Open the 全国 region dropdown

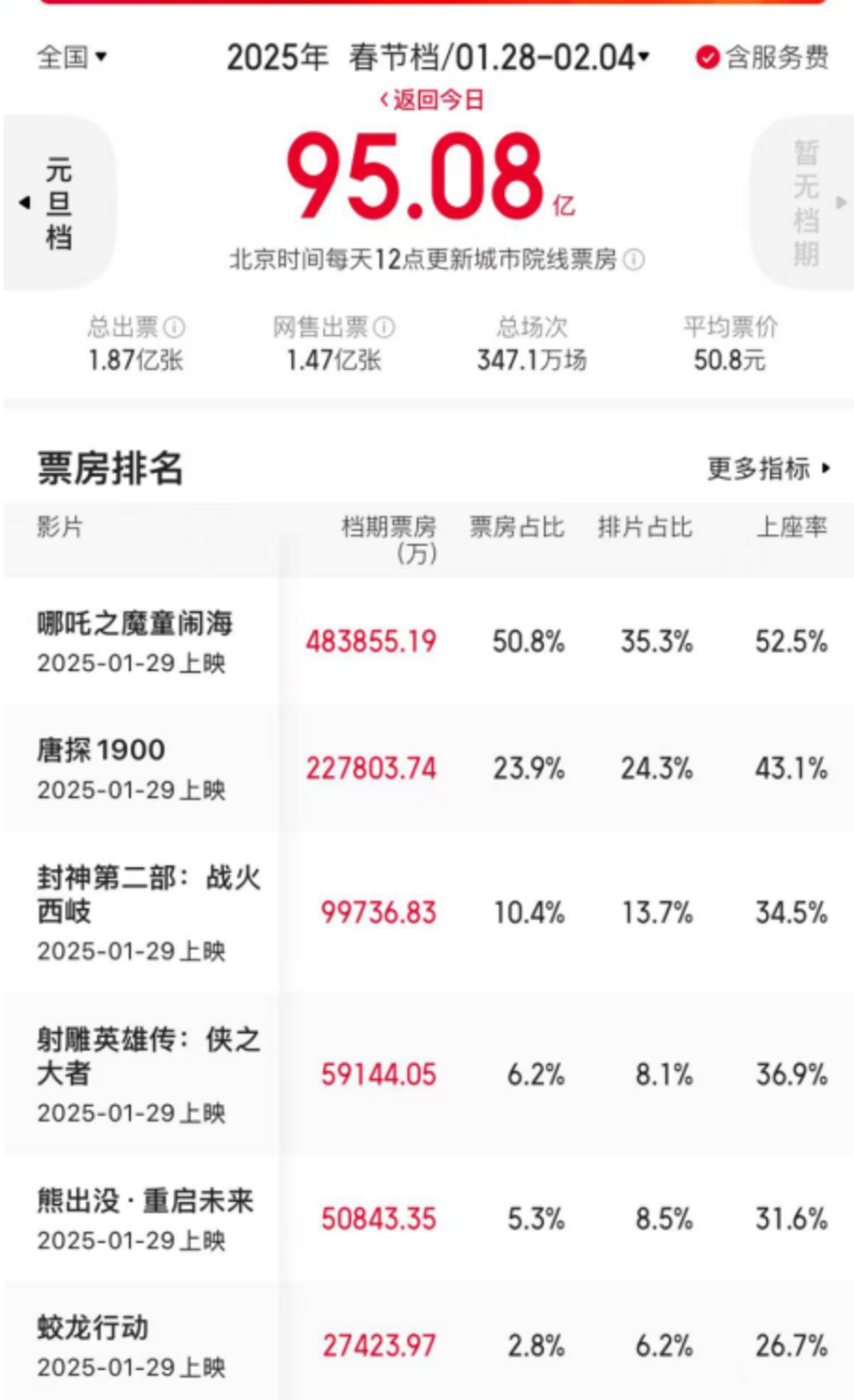[x=72, y=58]
